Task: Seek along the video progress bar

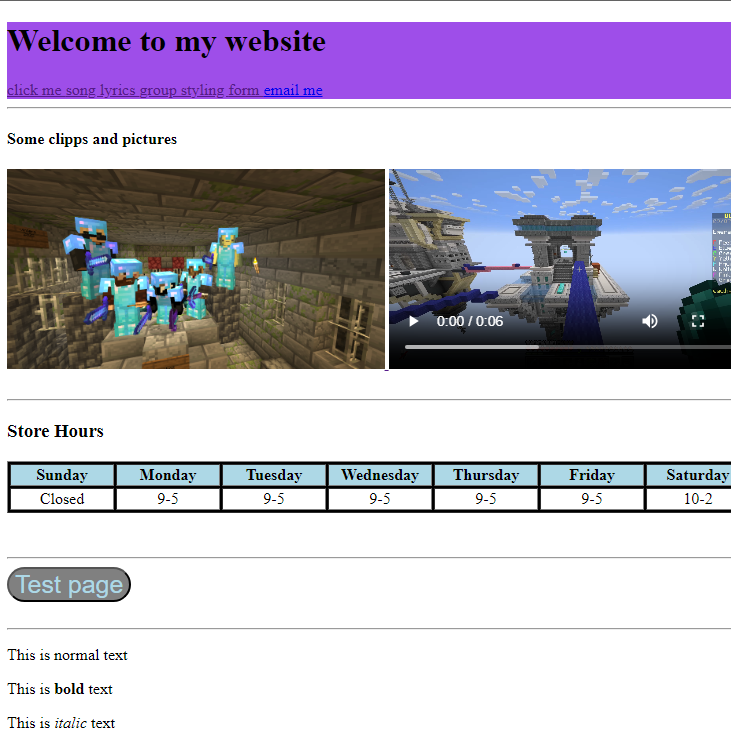Action: coord(568,347)
